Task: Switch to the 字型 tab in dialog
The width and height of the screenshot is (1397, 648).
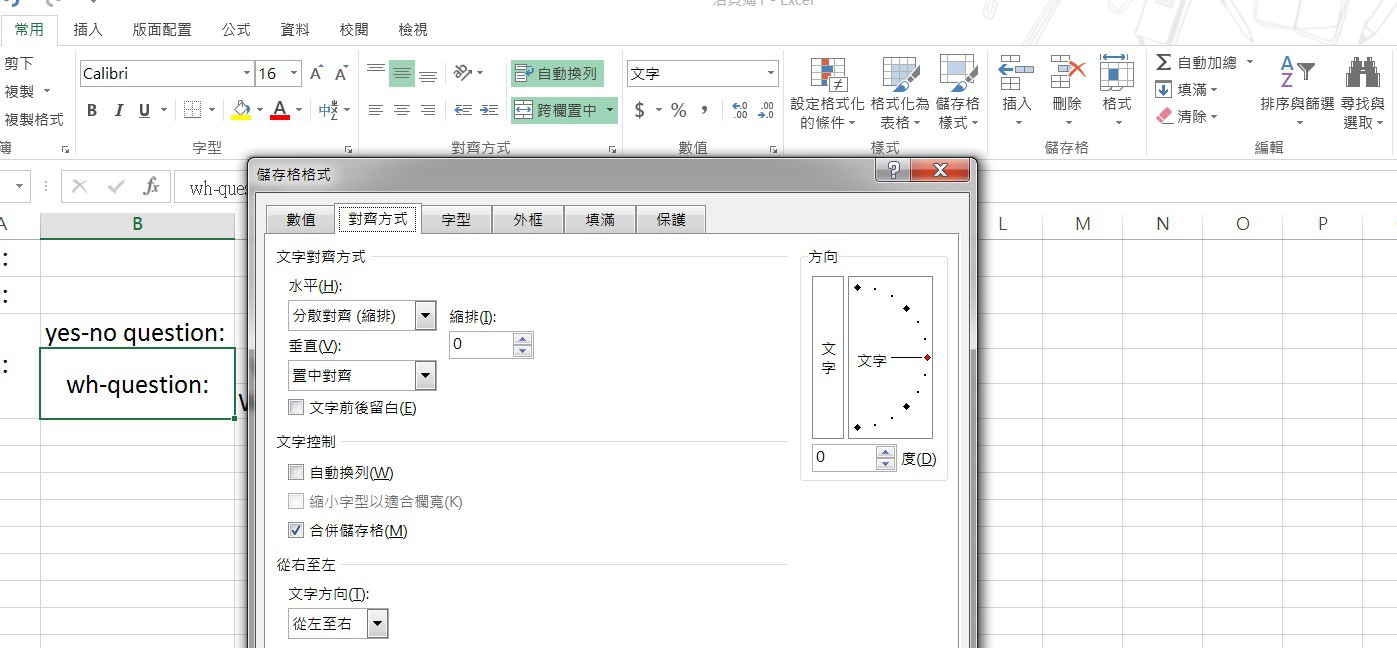Action: 456,220
